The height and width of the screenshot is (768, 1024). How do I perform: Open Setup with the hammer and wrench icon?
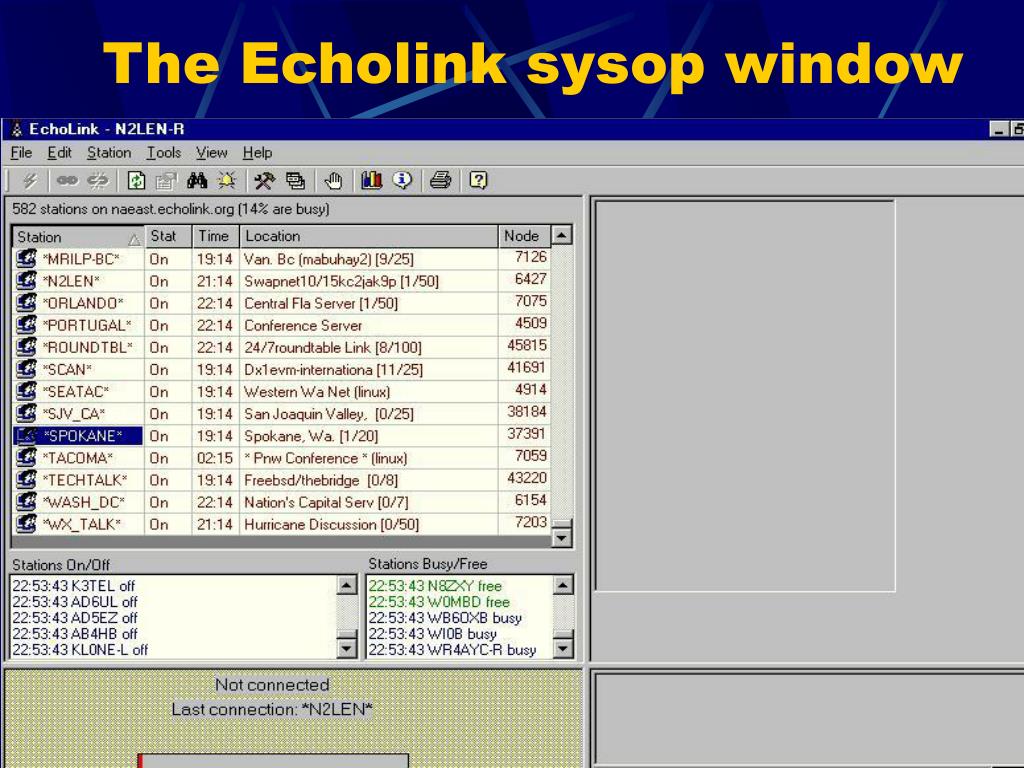[264, 180]
